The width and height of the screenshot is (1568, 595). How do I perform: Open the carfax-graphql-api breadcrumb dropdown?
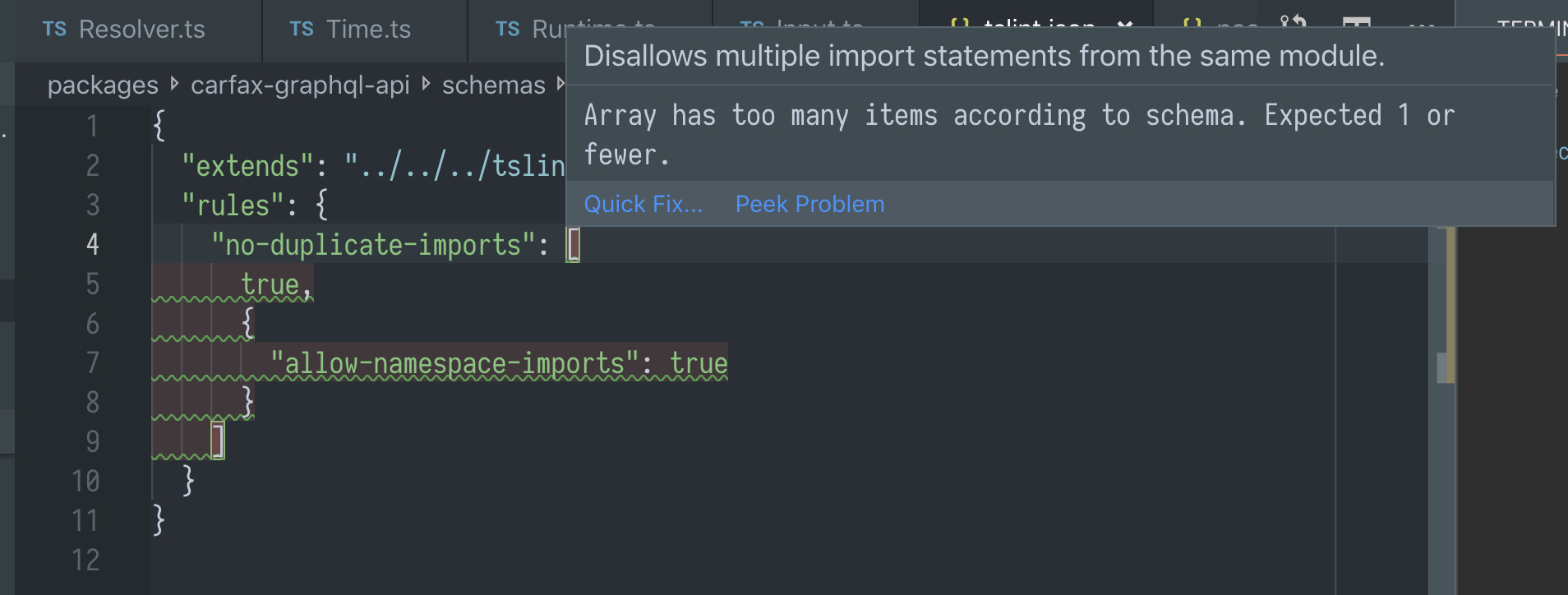pos(301,85)
